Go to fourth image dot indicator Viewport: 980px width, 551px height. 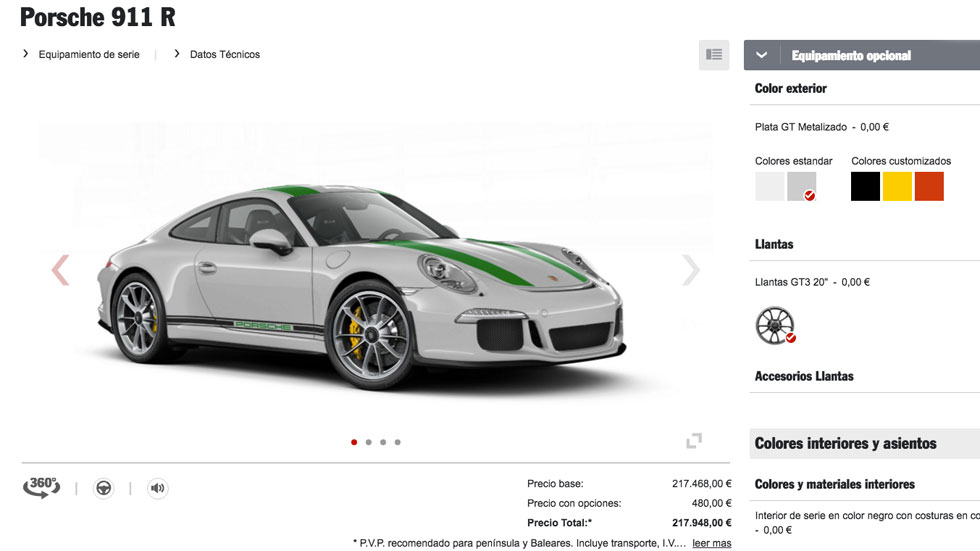pyautogui.click(x=398, y=442)
